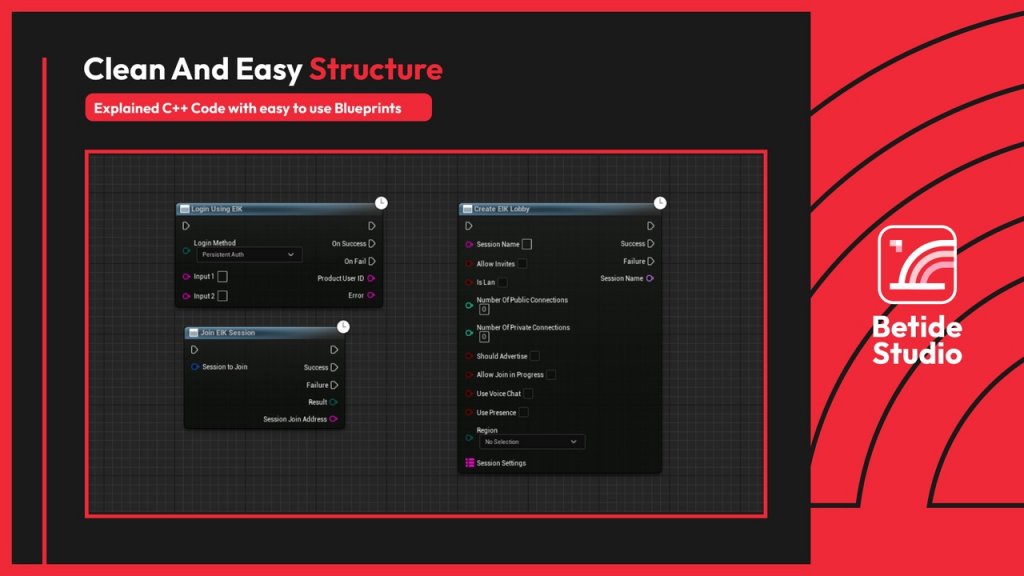Image resolution: width=1024 pixels, height=576 pixels.
Task: Click the Session Name output pin
Action: coord(650,278)
